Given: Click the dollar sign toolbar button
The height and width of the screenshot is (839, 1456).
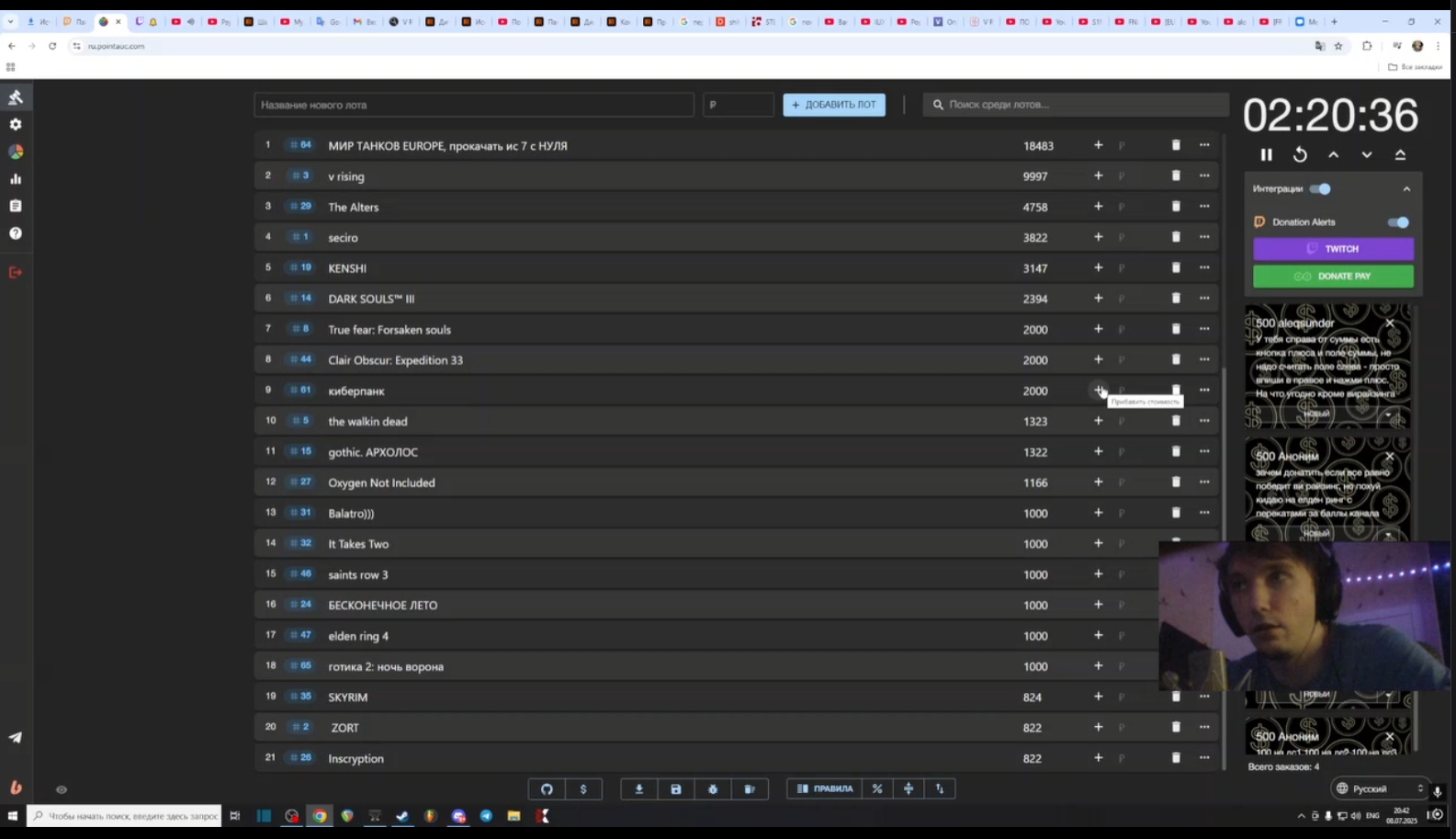Looking at the screenshot, I should [x=583, y=788].
